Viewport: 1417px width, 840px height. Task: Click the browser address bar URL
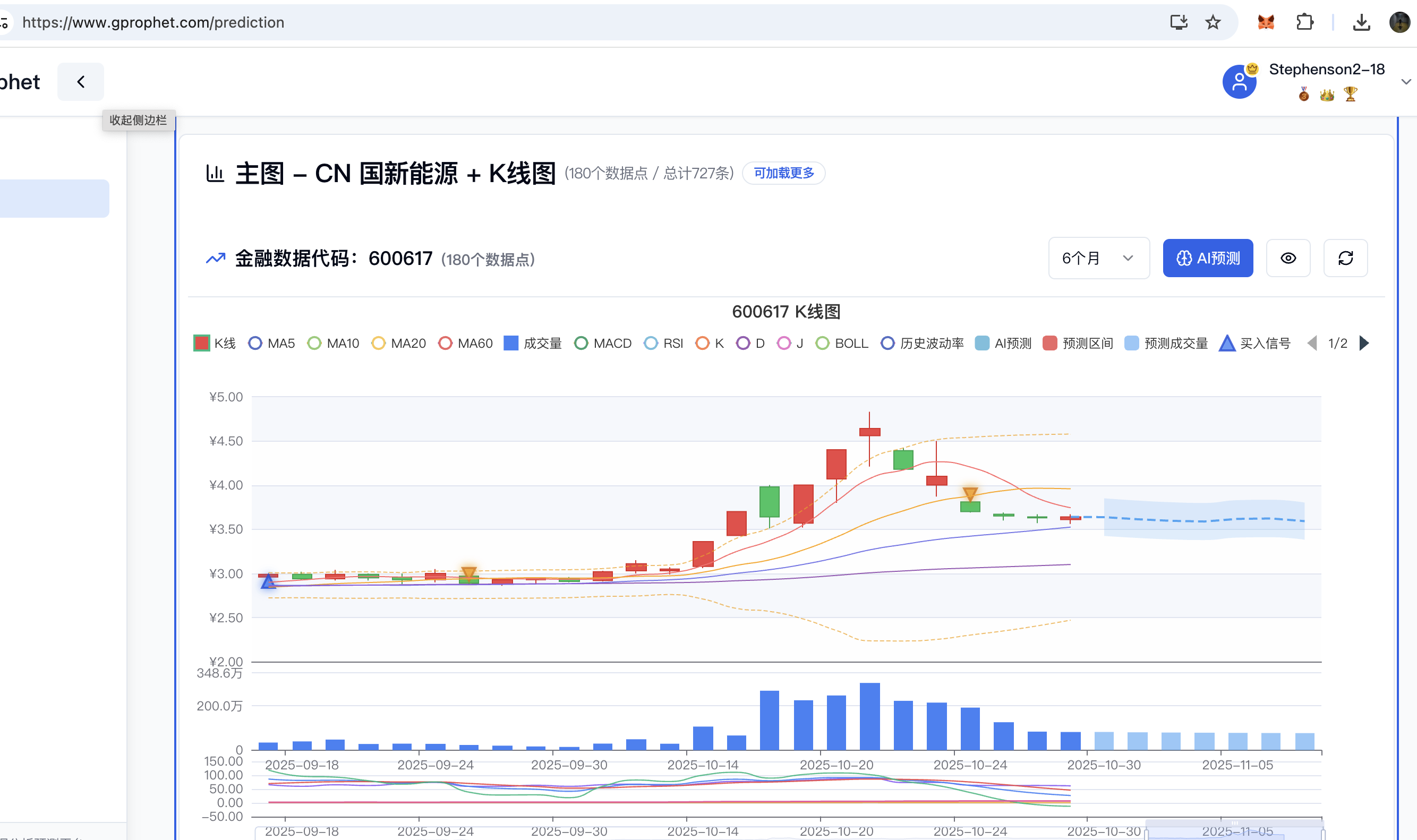153,23
